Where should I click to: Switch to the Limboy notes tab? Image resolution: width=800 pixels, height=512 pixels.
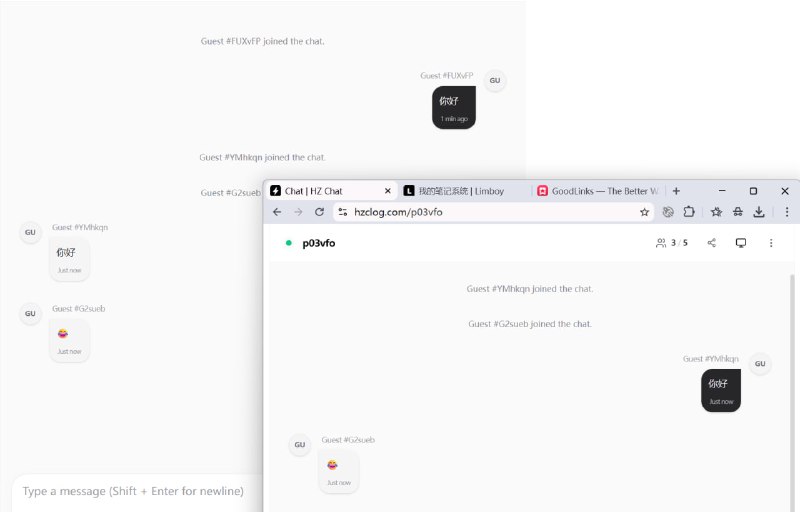point(460,191)
